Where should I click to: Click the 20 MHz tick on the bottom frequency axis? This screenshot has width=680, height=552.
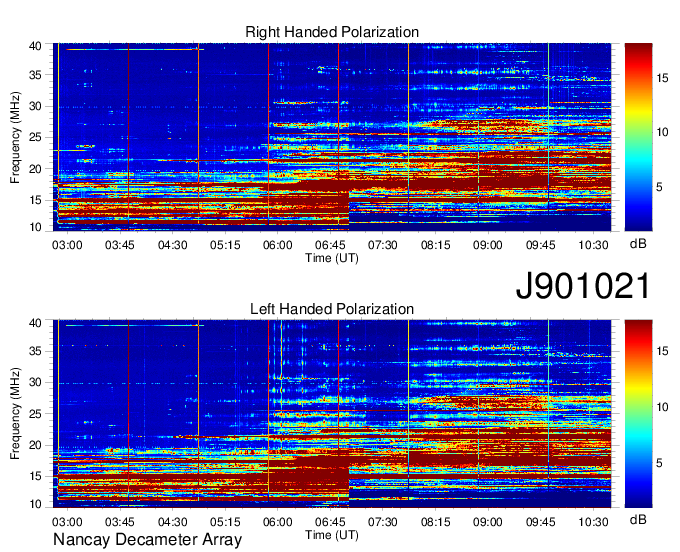click(x=35, y=445)
